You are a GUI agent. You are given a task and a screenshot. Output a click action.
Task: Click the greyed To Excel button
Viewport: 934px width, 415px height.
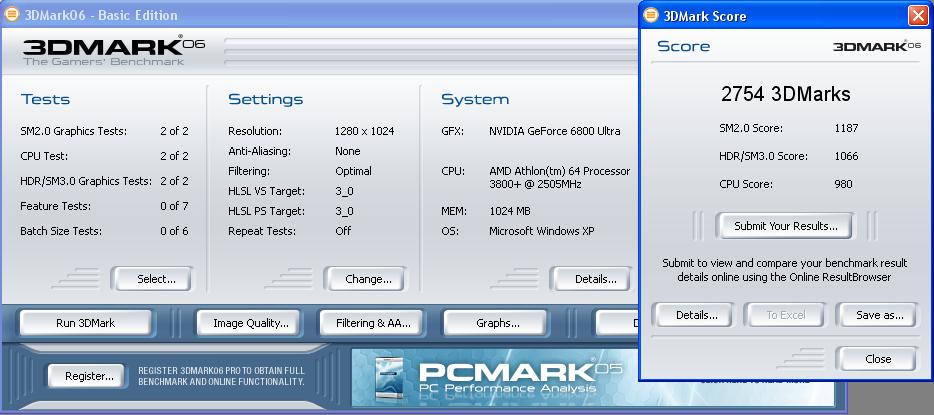point(784,315)
